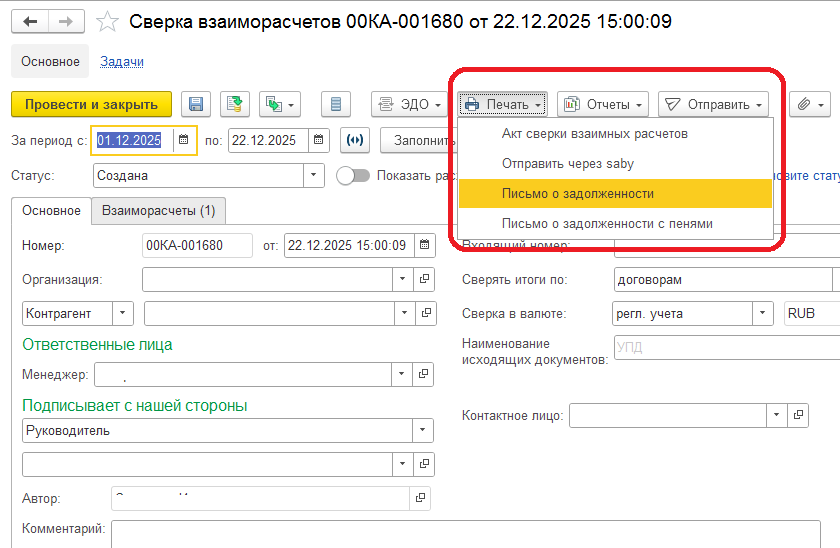Viewport: 840px width, 548px height.
Task: Open the Отчеты menu button
Action: [x=603, y=104]
